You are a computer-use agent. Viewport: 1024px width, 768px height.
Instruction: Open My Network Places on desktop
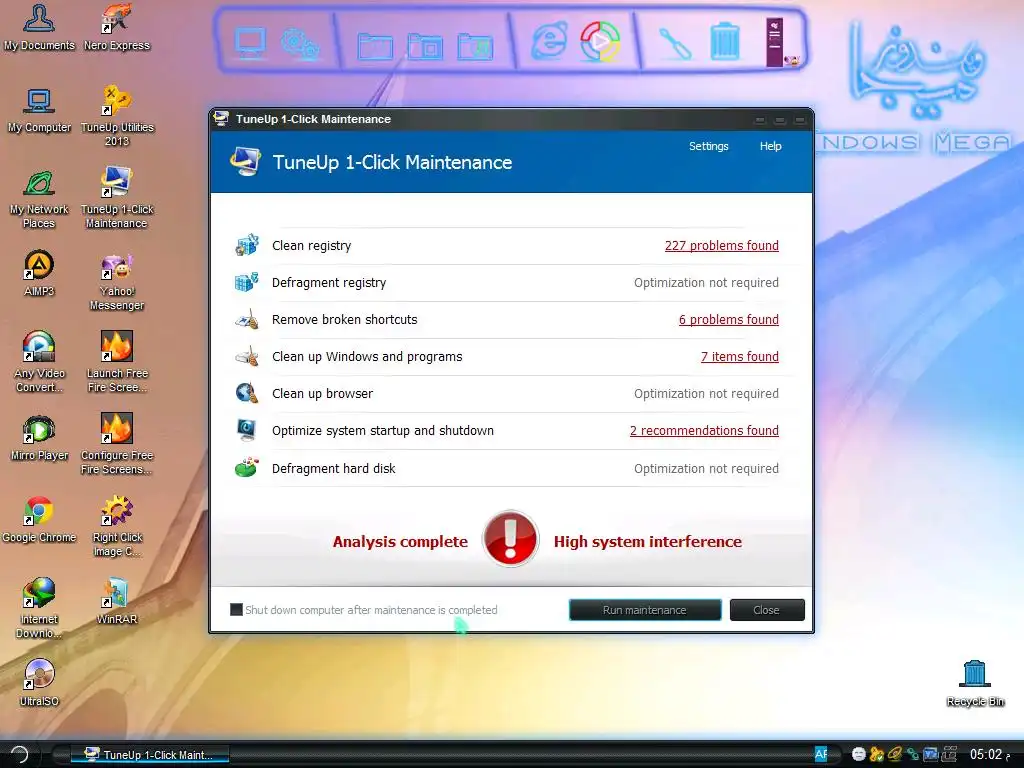coord(39,198)
